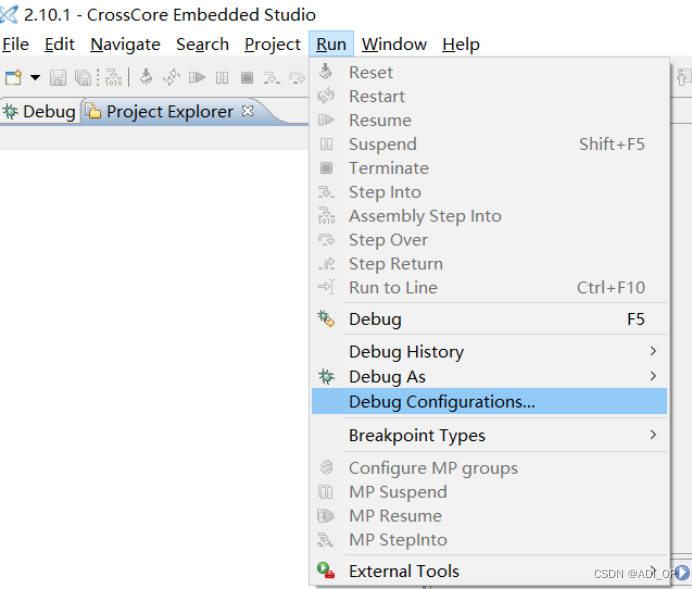The image size is (692, 589).
Task: Click the CrossCore Embedded Studio title icon
Action: click(x=9, y=15)
